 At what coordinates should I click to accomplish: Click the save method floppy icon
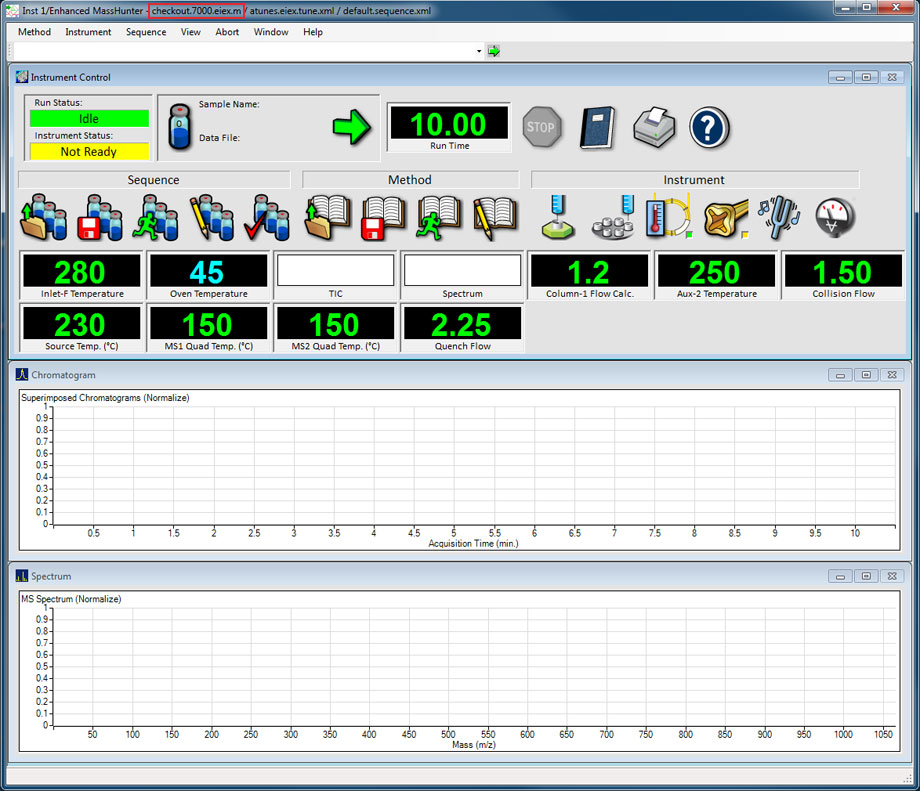[383, 217]
